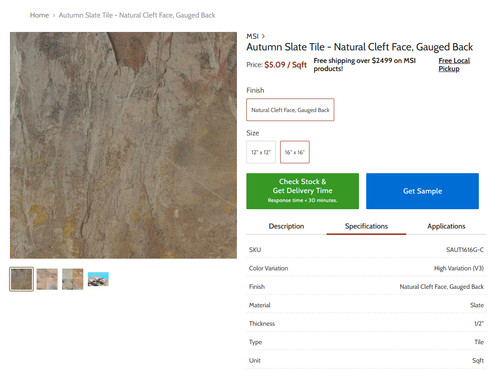
Task: Select the second pinkish tile thumbnail
Action: click(x=47, y=279)
